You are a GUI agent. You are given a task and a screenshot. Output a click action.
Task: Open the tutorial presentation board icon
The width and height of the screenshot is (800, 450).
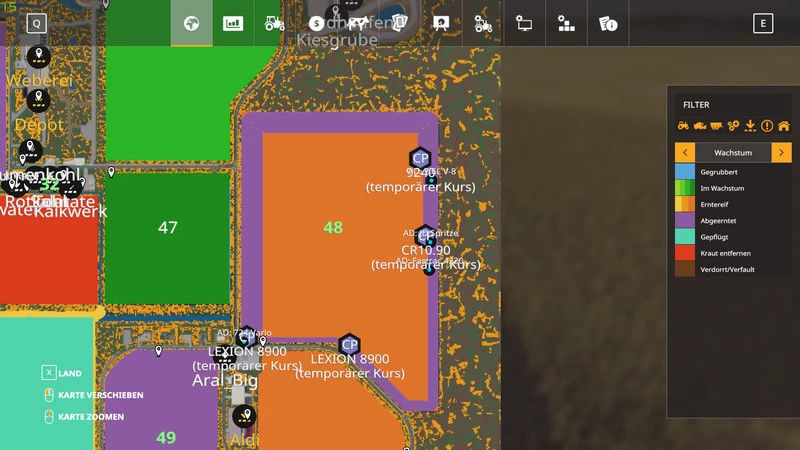[441, 23]
